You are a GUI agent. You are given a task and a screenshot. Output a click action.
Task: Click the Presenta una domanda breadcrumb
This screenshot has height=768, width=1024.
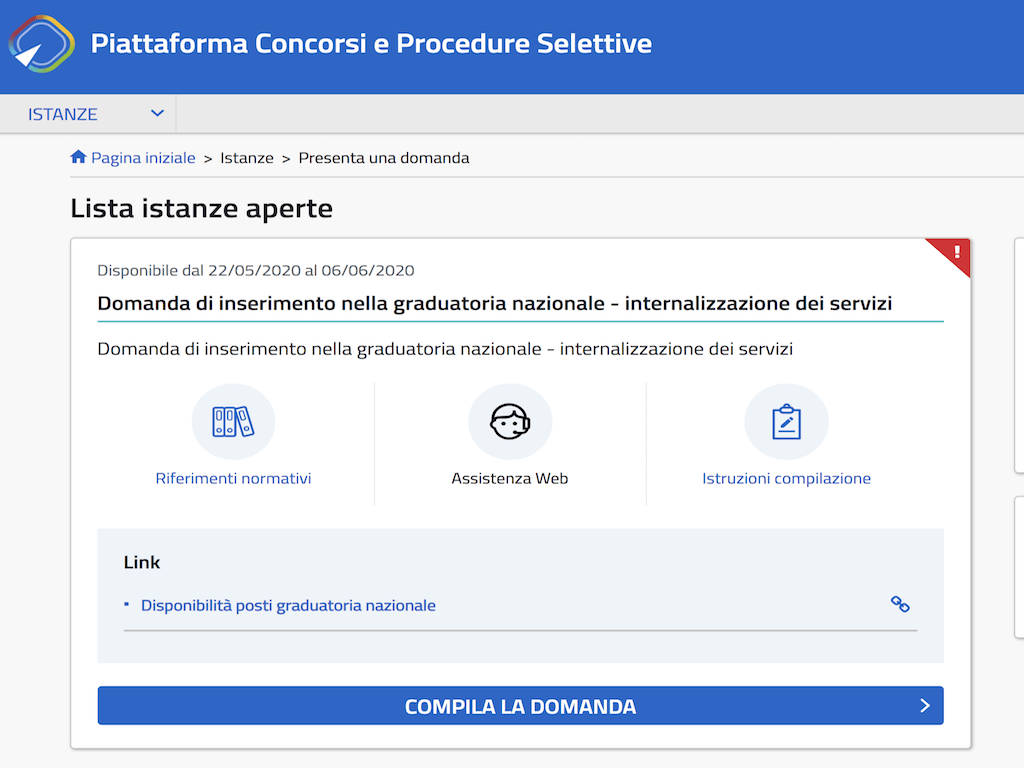[384, 158]
